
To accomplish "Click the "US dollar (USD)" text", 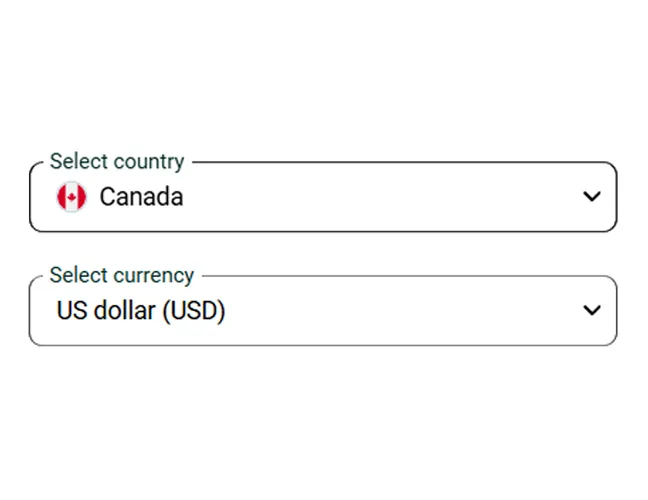I will (x=141, y=311).
